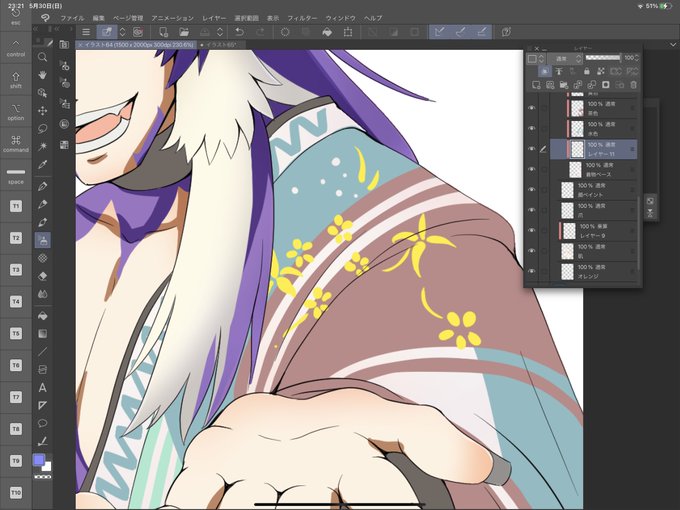Screen dimensions: 680x510
Task: Open the 編集 menu
Action: [x=98, y=18]
